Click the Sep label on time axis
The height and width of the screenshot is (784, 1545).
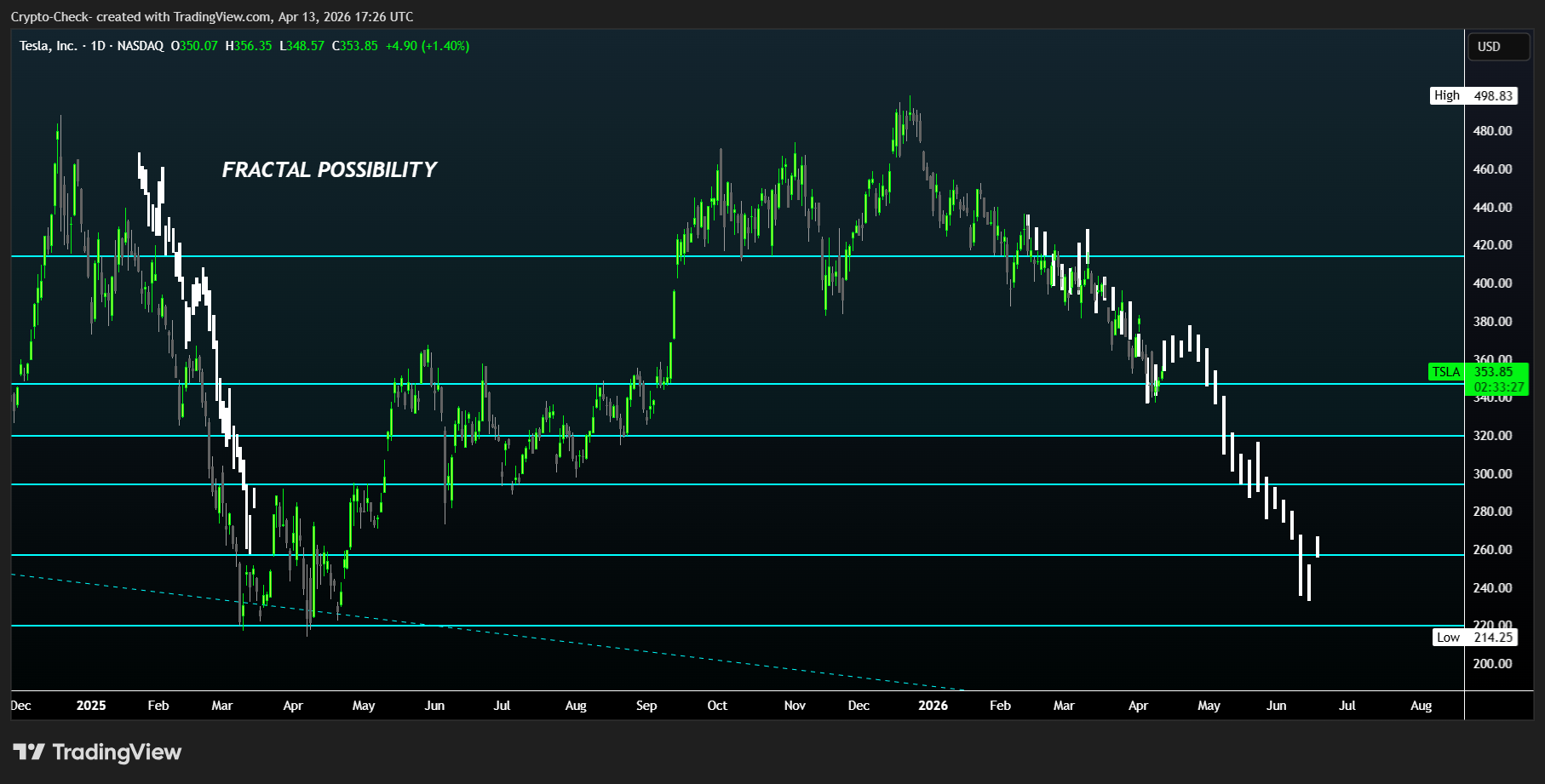646,706
